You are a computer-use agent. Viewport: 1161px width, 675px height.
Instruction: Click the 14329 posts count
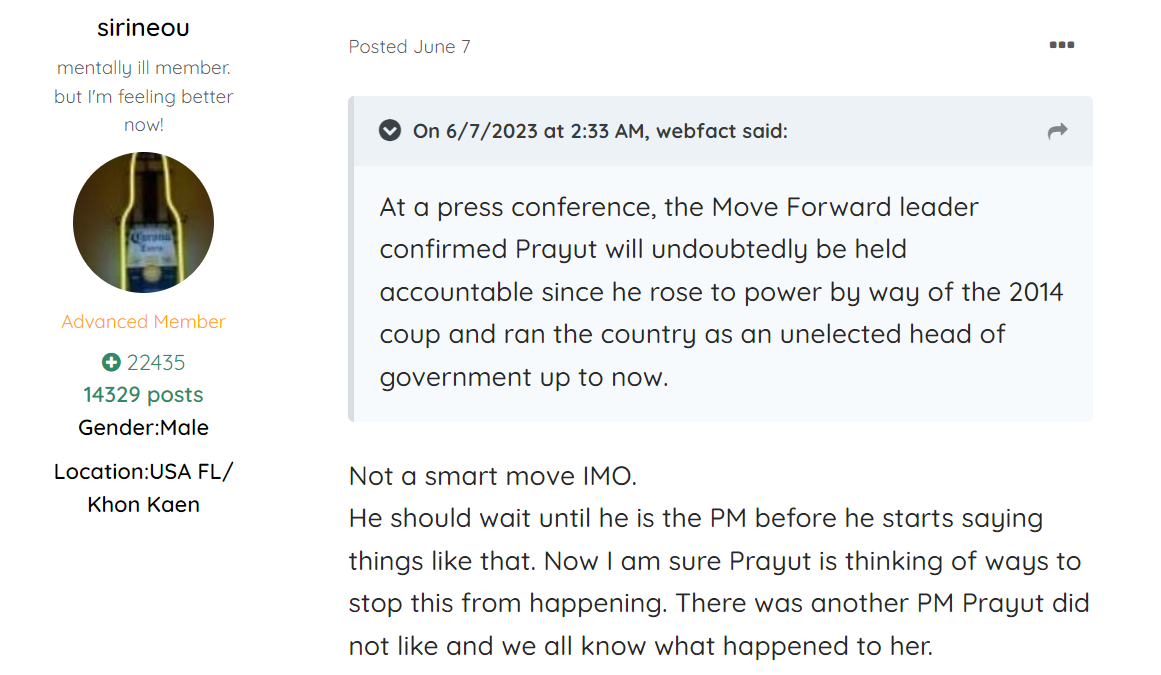pos(144,394)
